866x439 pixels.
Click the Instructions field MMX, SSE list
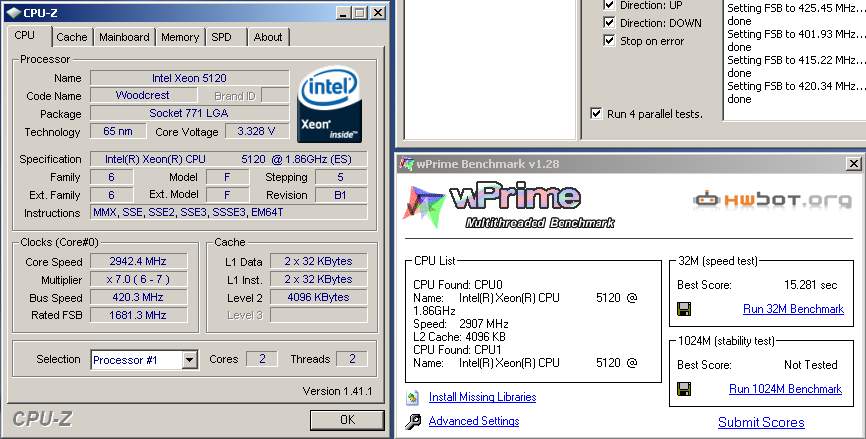228,212
